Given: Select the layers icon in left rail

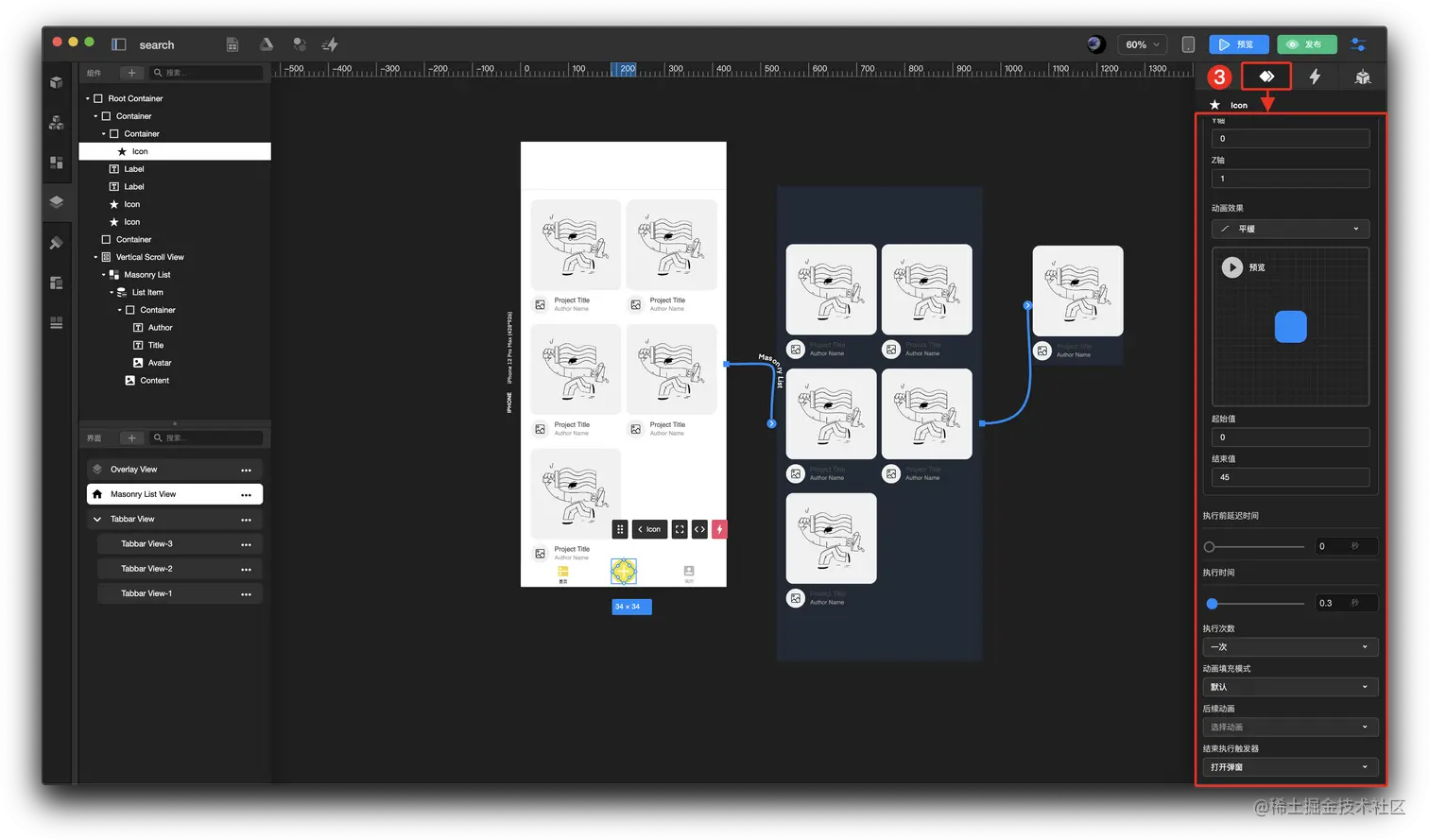Looking at the screenshot, I should tap(57, 202).
